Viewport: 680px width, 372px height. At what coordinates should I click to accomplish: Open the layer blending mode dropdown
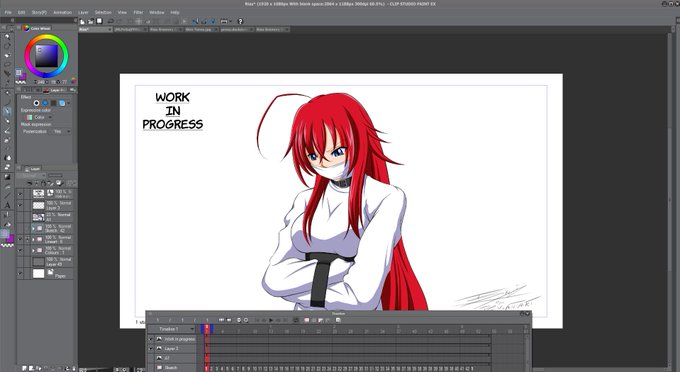[31, 176]
